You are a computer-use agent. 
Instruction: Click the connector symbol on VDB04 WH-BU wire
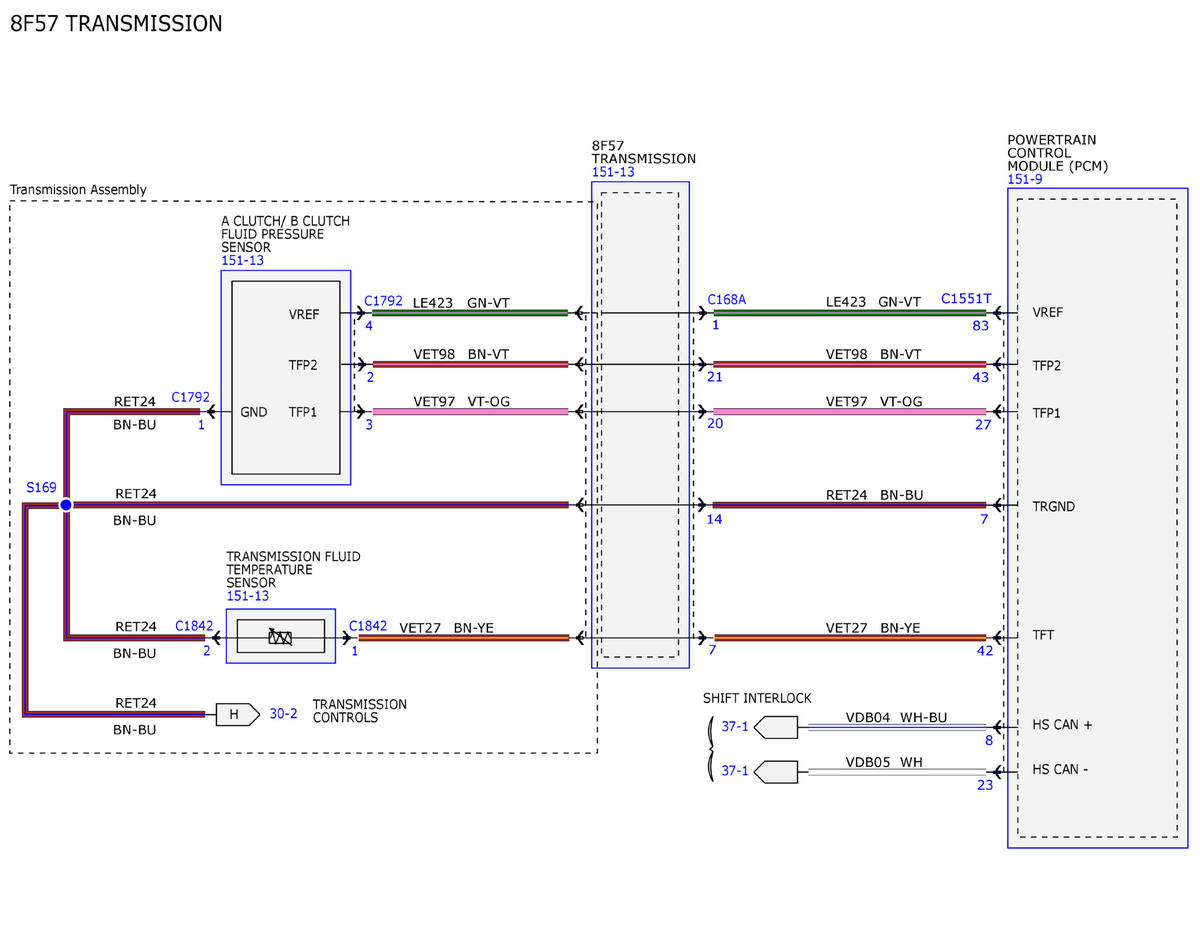pos(776,726)
